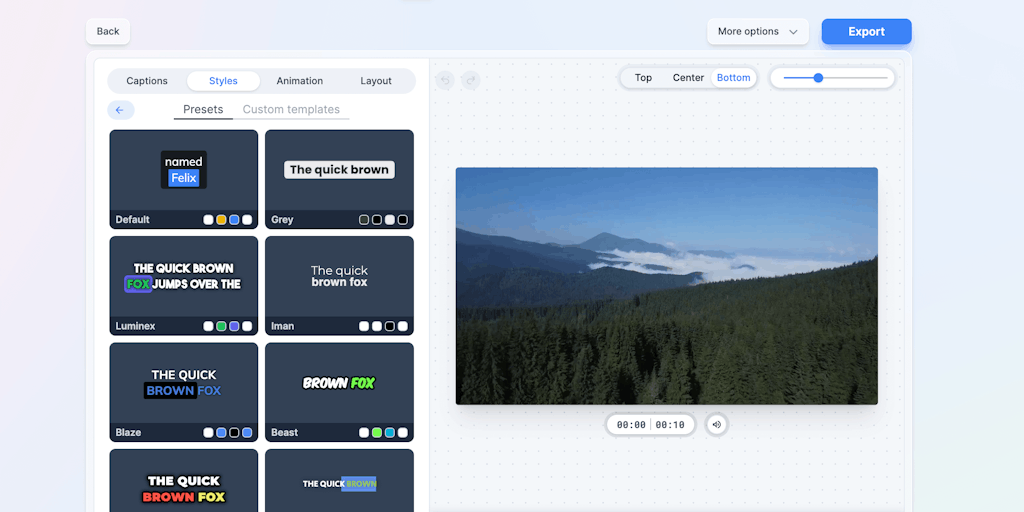Screen dimensions: 1024x512
Task: Choose the Luminex preset thumbnail
Action: click(x=184, y=285)
